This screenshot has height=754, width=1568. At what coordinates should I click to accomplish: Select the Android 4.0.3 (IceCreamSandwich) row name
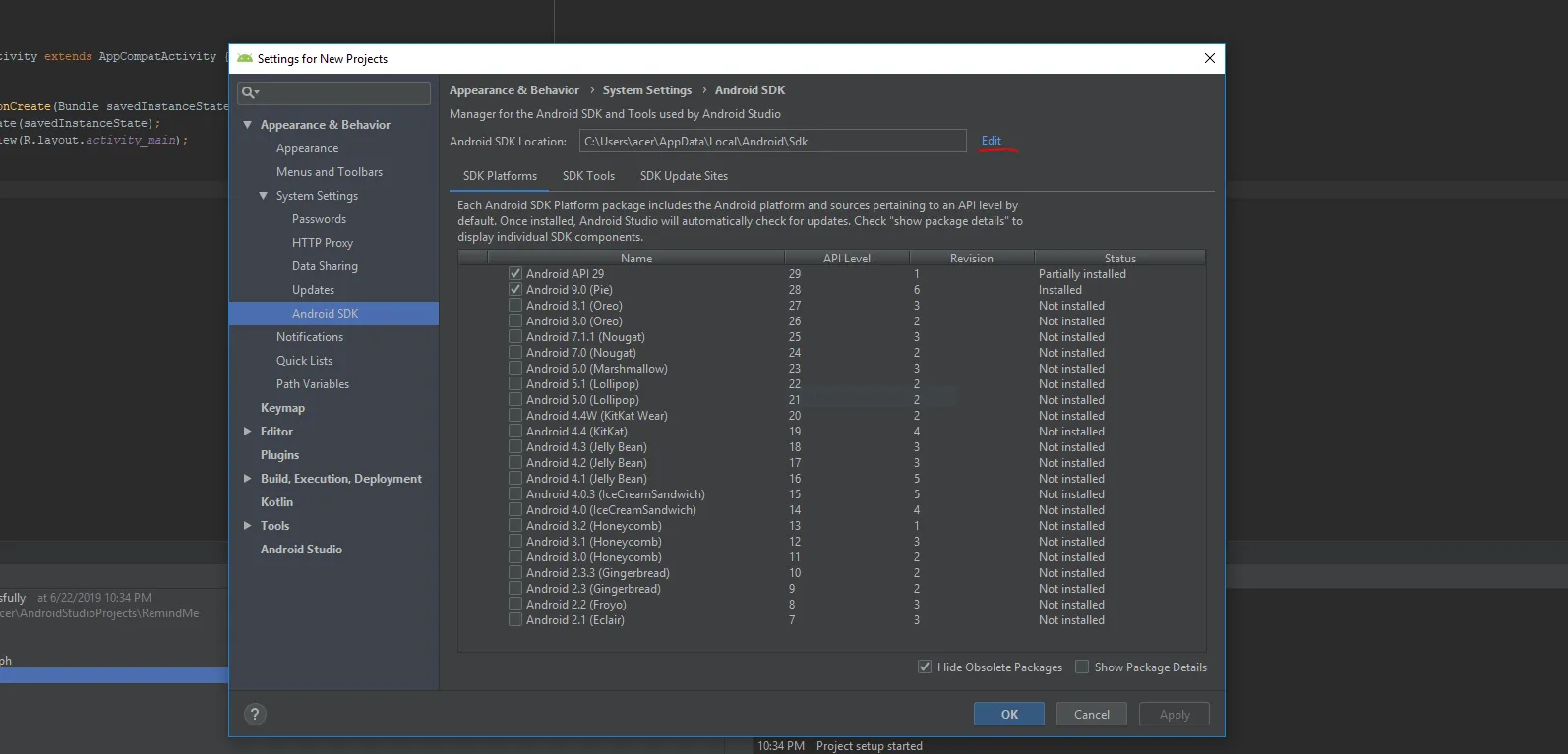(x=616, y=494)
